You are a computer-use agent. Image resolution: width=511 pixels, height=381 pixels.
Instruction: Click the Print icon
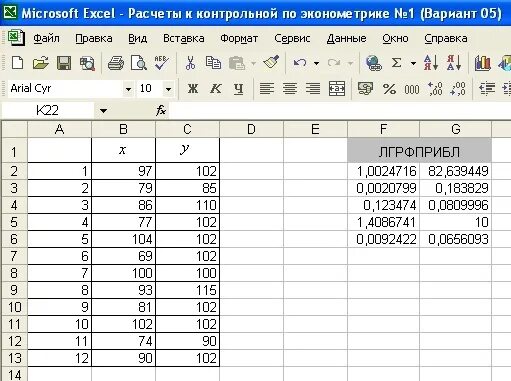116,63
